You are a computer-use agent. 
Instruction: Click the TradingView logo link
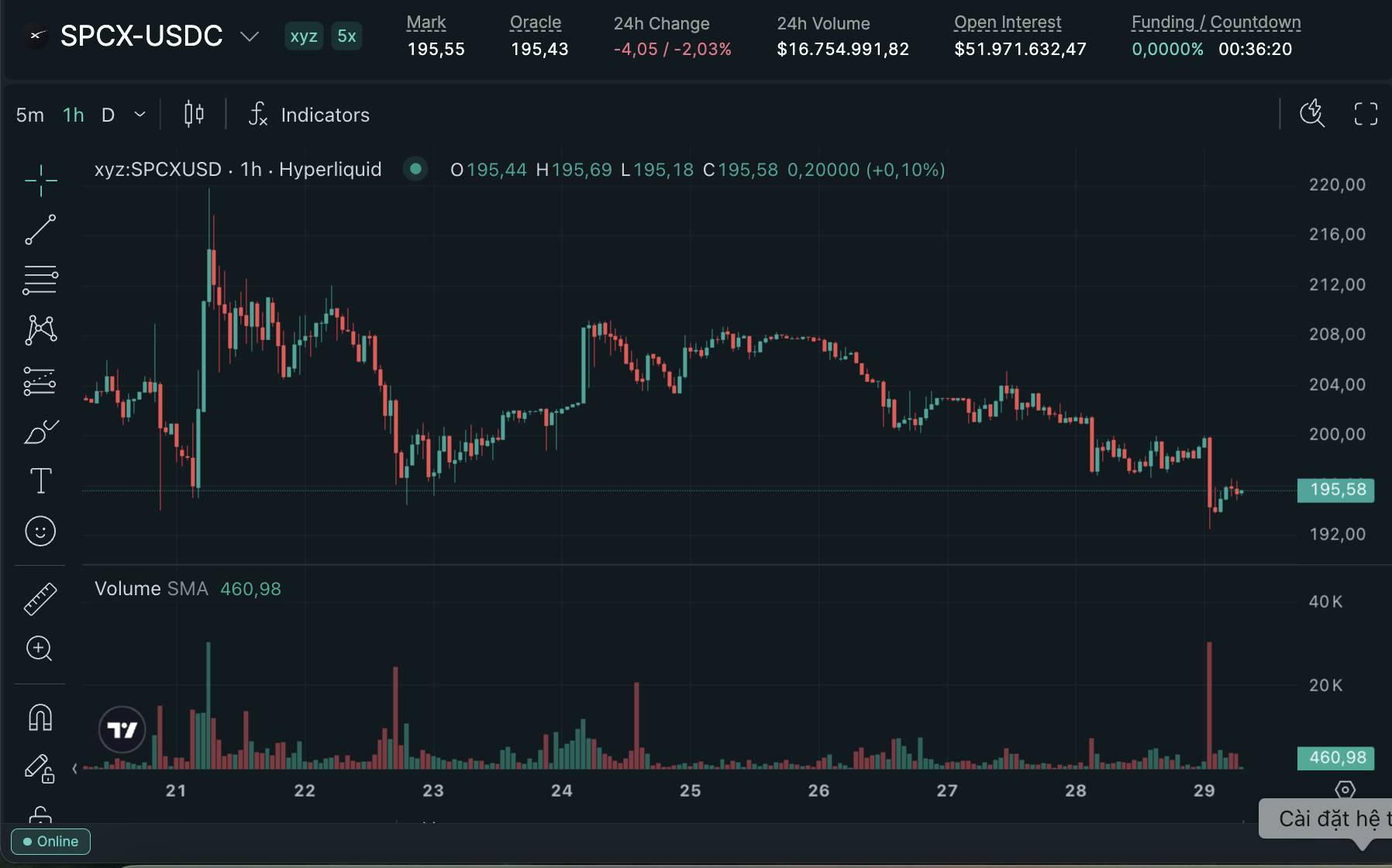coord(122,729)
